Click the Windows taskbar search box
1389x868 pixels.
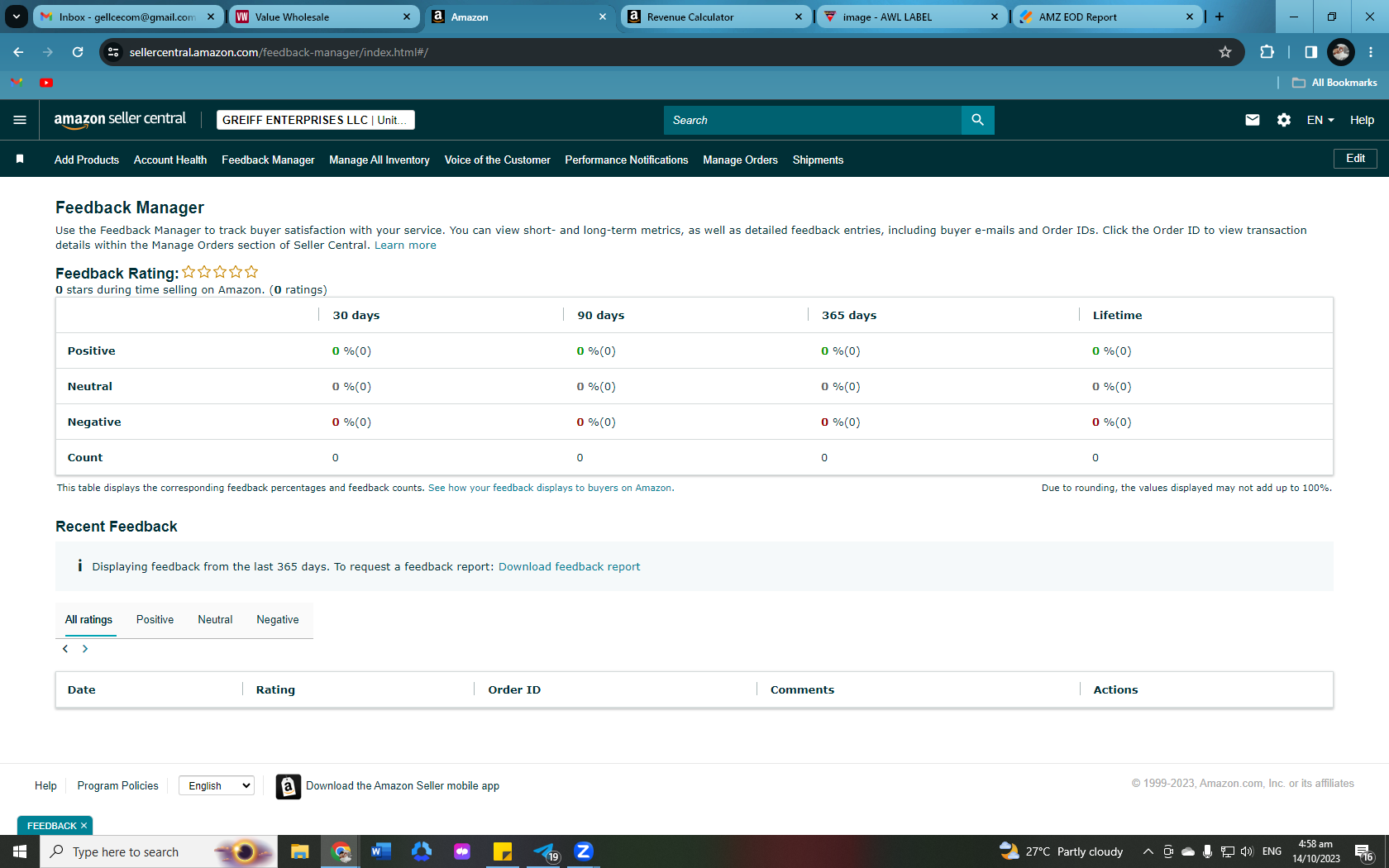(157, 851)
